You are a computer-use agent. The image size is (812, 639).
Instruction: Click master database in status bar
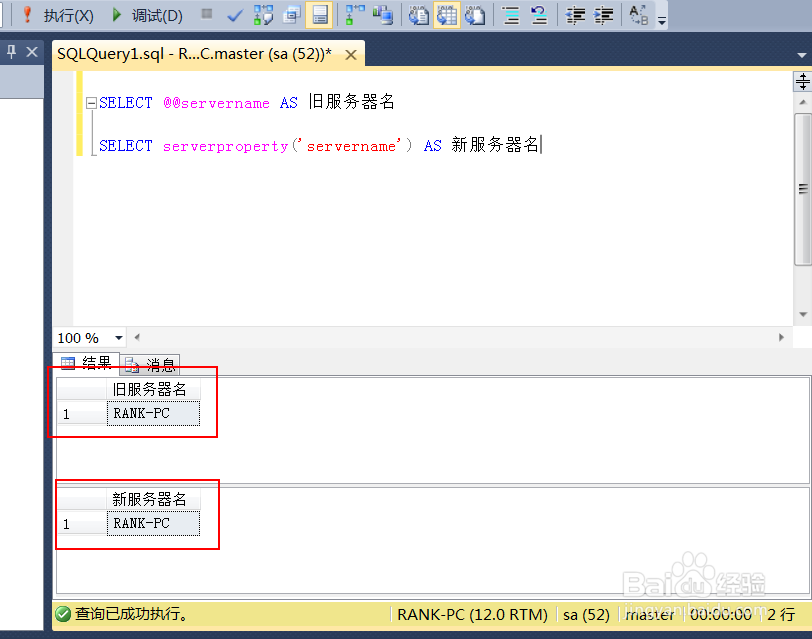(x=649, y=615)
